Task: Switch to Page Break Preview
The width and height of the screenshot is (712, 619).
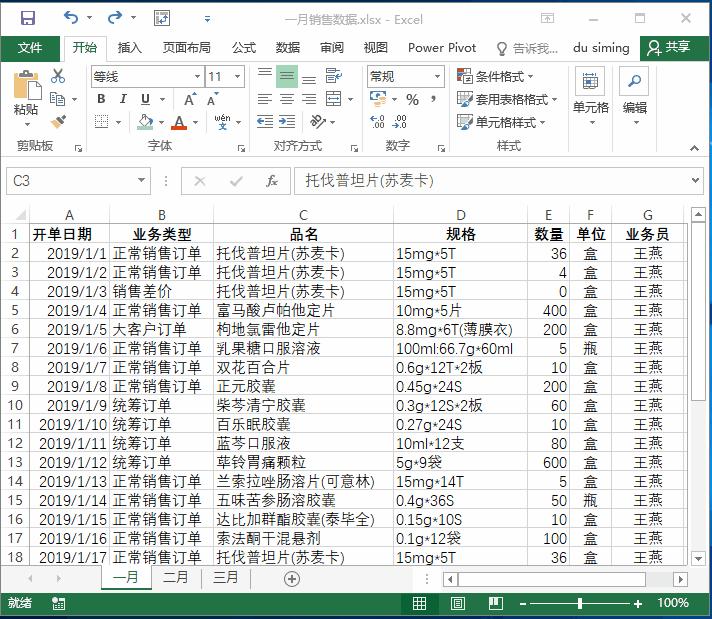Action: click(x=495, y=603)
